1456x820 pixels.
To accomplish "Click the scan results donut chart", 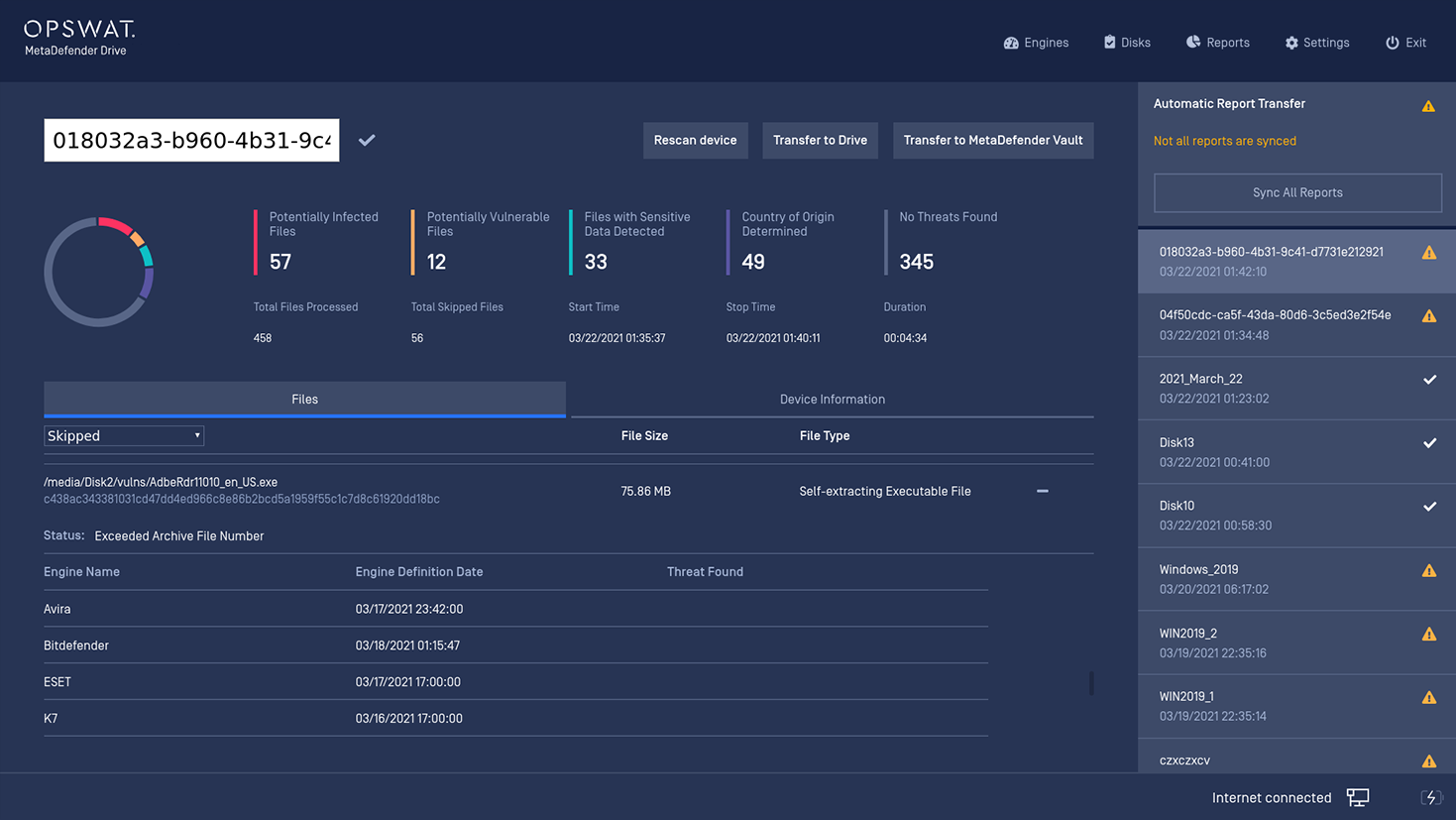I will pyautogui.click(x=99, y=272).
